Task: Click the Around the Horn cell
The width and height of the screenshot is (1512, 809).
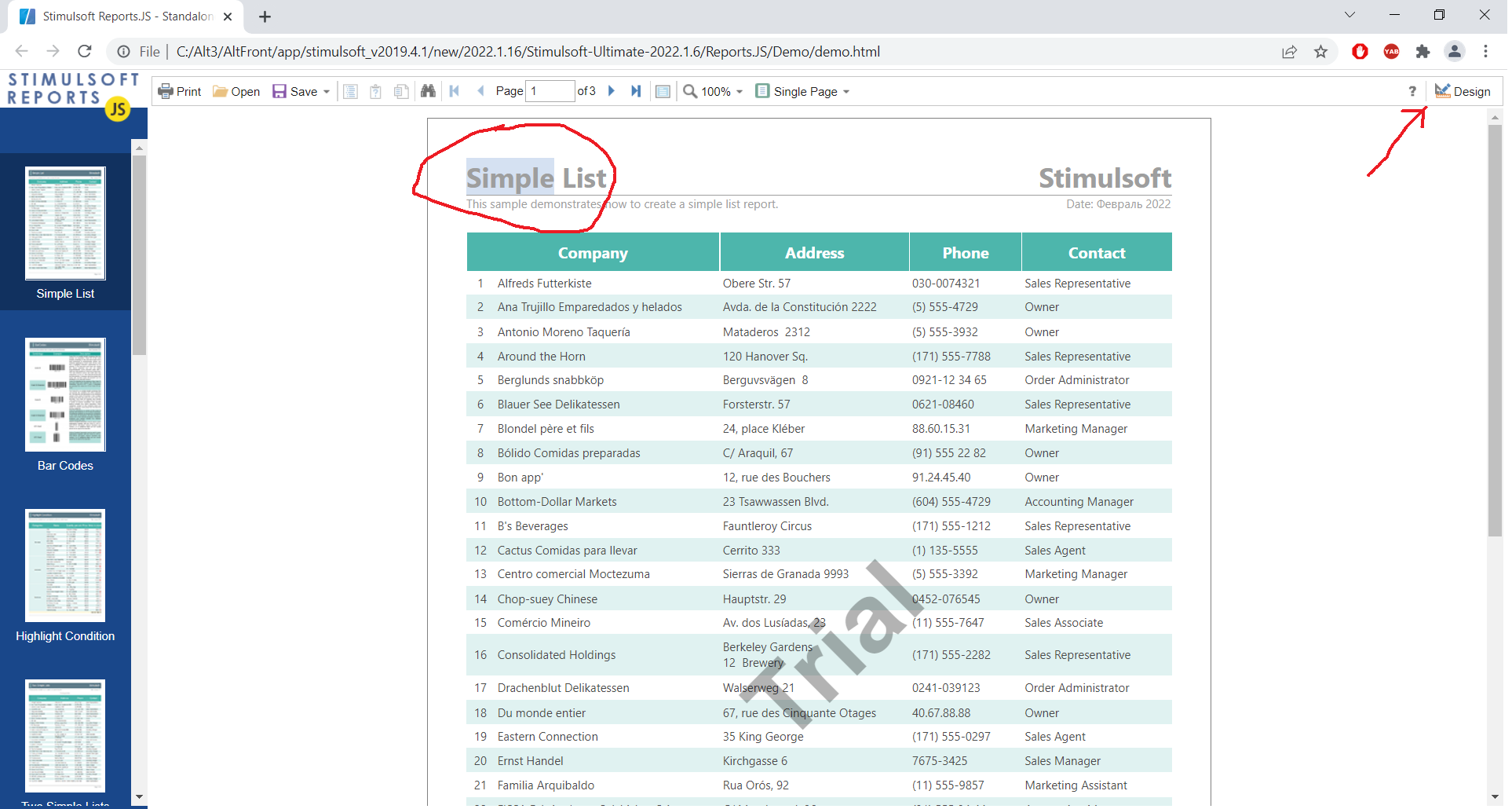Action: [541, 357]
